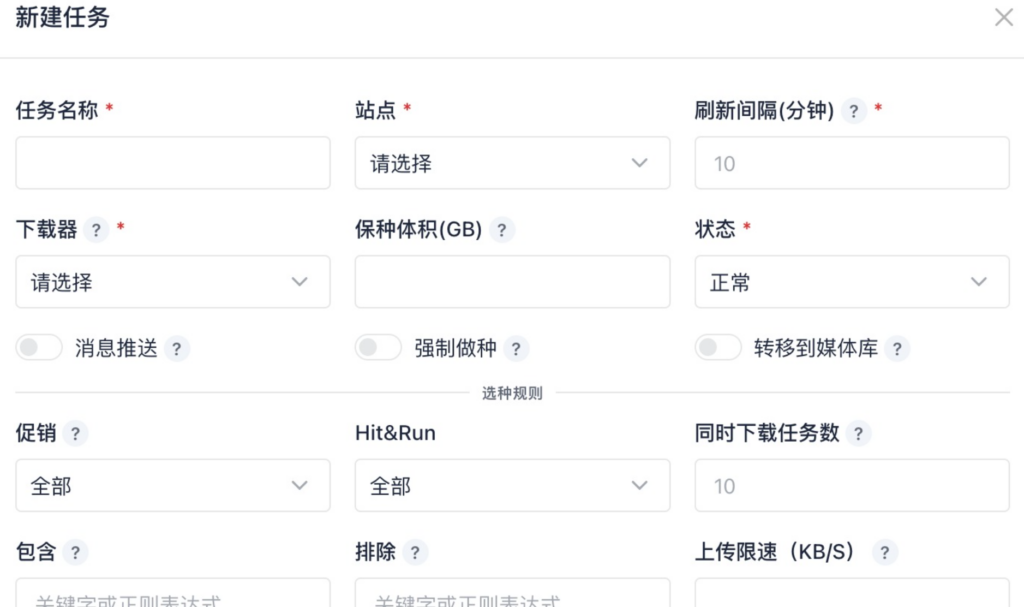Image resolution: width=1024 pixels, height=607 pixels.
Task: Click help icon beside 同时下载任务数
Action: pos(858,434)
